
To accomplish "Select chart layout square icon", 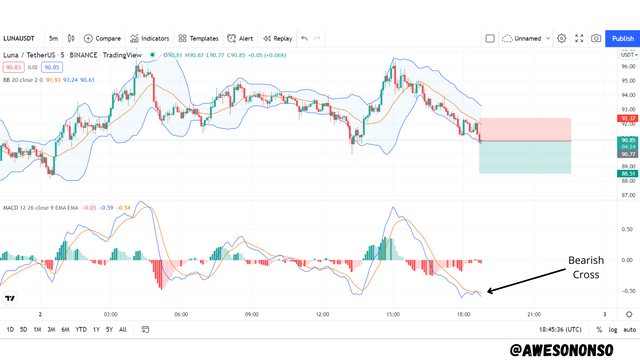I will [x=490, y=38].
